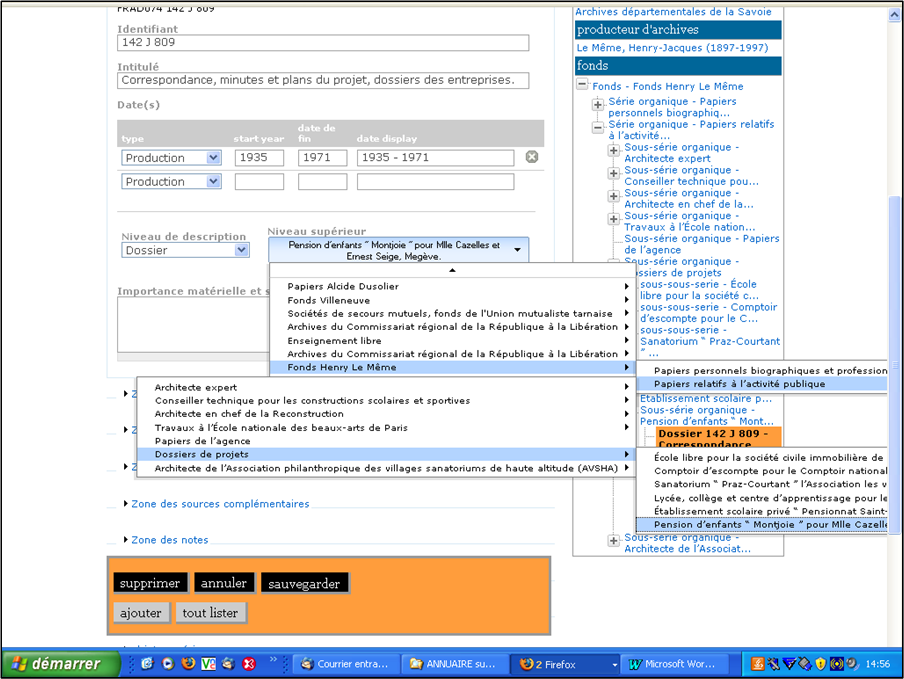Expand Papiers personnels biographiq tree node
904x679 pixels.
[598, 105]
